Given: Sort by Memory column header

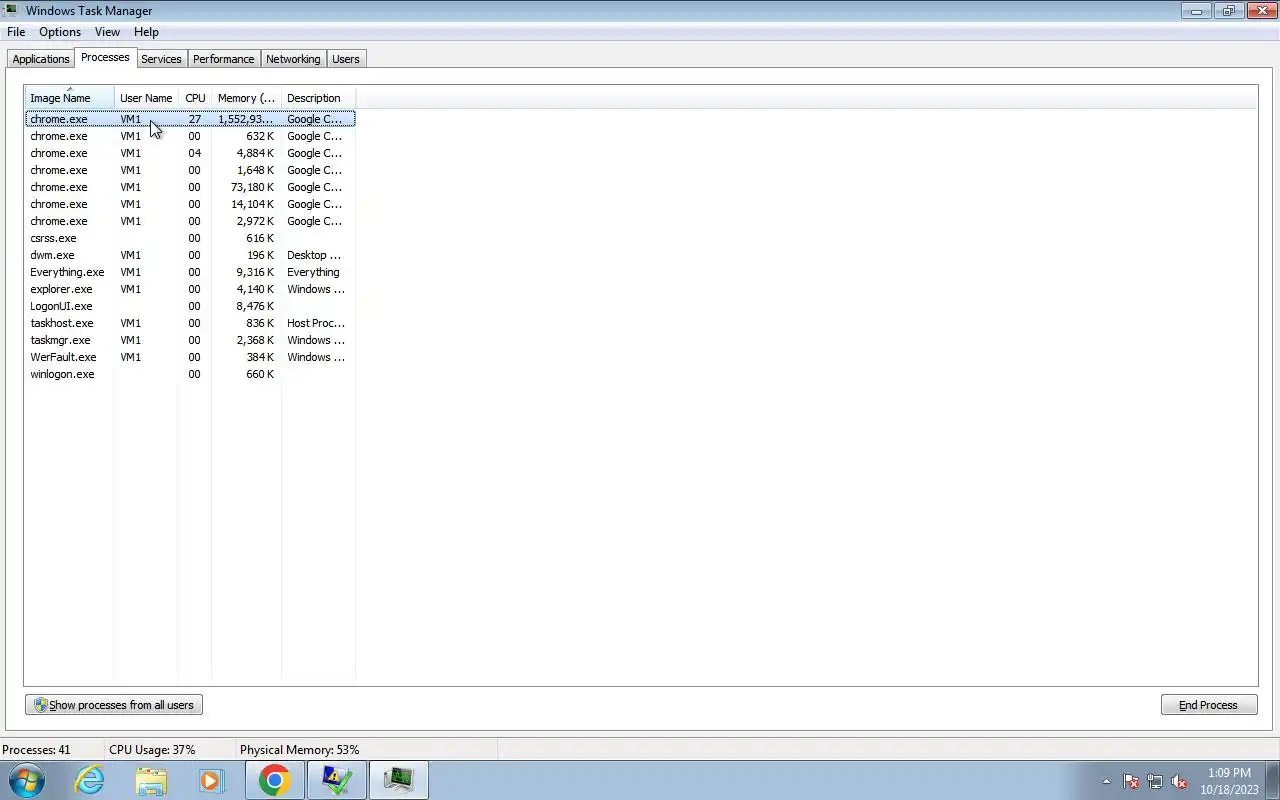Looking at the screenshot, I should [x=246, y=98].
